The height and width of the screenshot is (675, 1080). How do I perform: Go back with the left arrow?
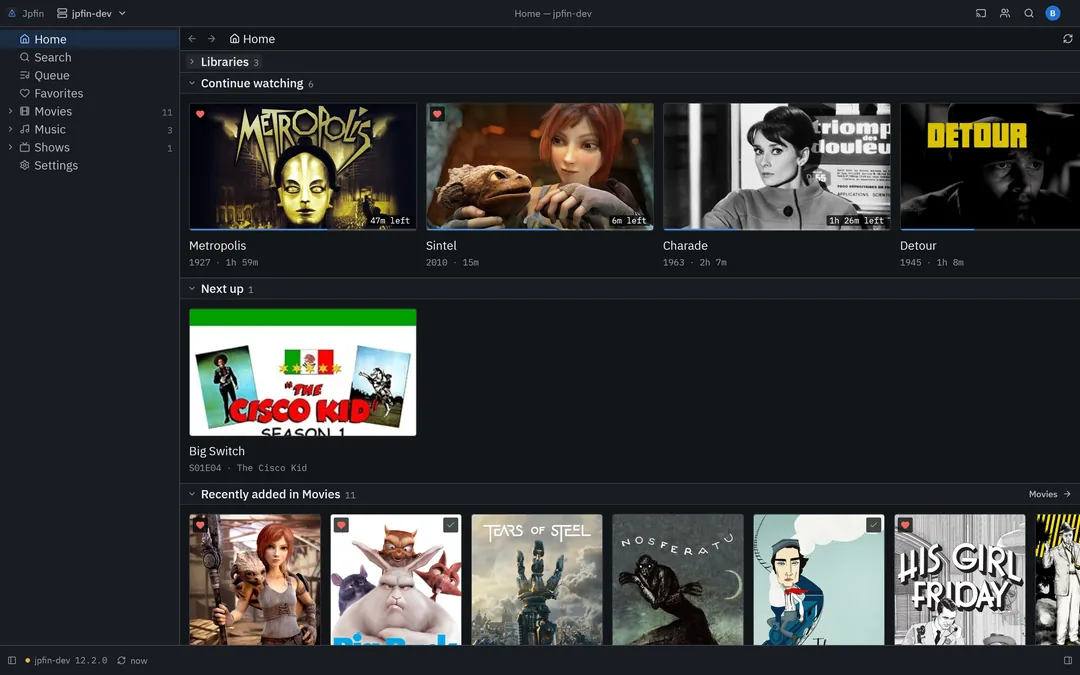[x=192, y=39]
